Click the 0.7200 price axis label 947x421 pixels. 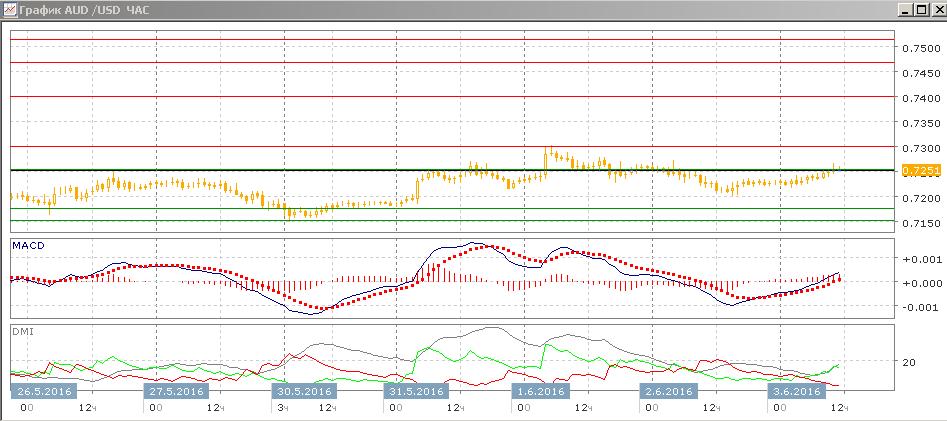pos(920,199)
